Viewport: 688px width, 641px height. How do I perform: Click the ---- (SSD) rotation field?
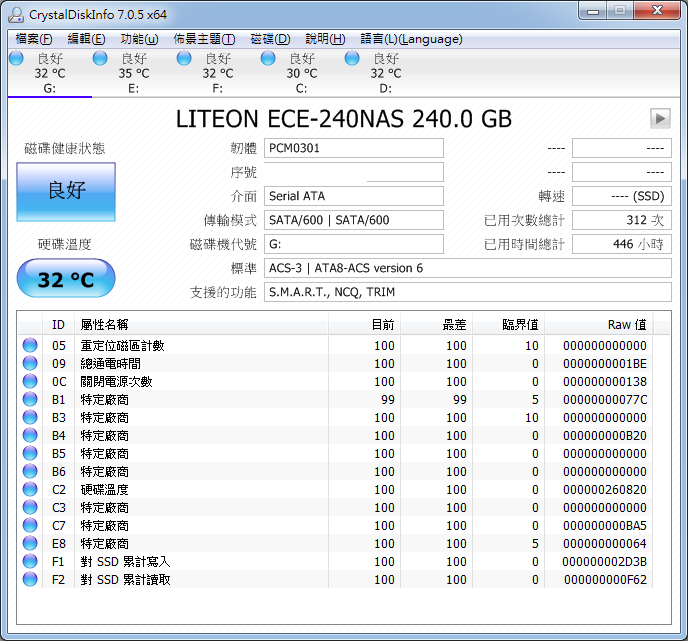point(622,196)
